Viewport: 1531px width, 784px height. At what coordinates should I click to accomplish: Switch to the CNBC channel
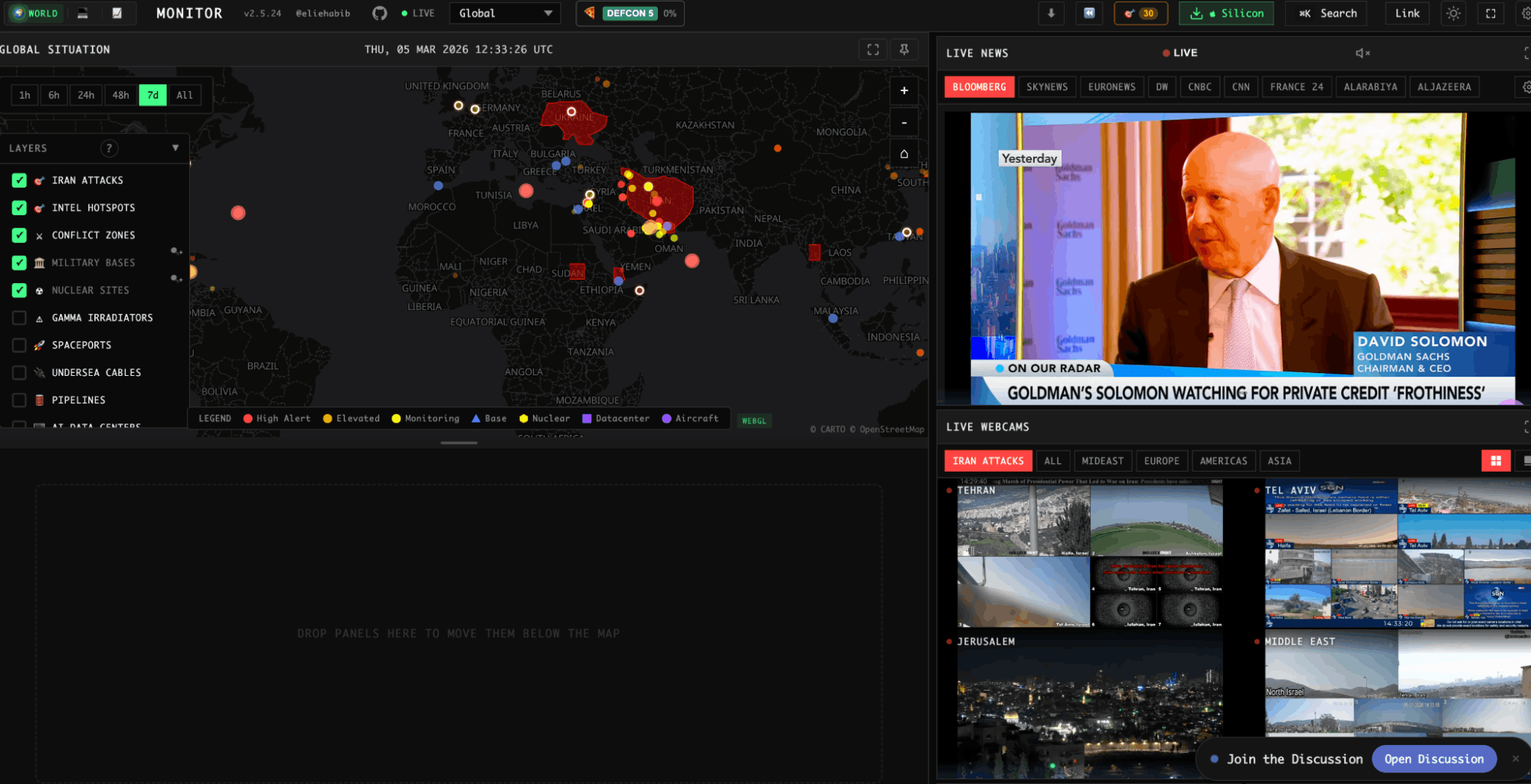click(1199, 87)
